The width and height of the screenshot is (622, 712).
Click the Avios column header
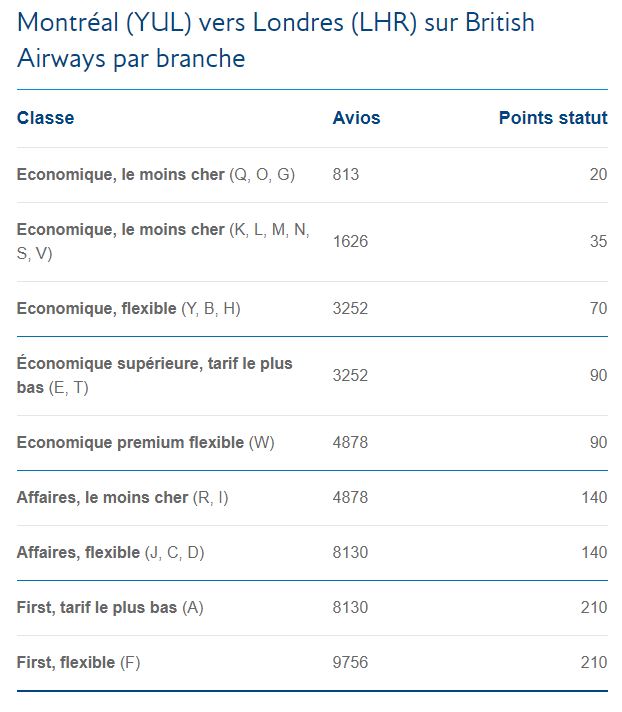pyautogui.click(x=356, y=118)
